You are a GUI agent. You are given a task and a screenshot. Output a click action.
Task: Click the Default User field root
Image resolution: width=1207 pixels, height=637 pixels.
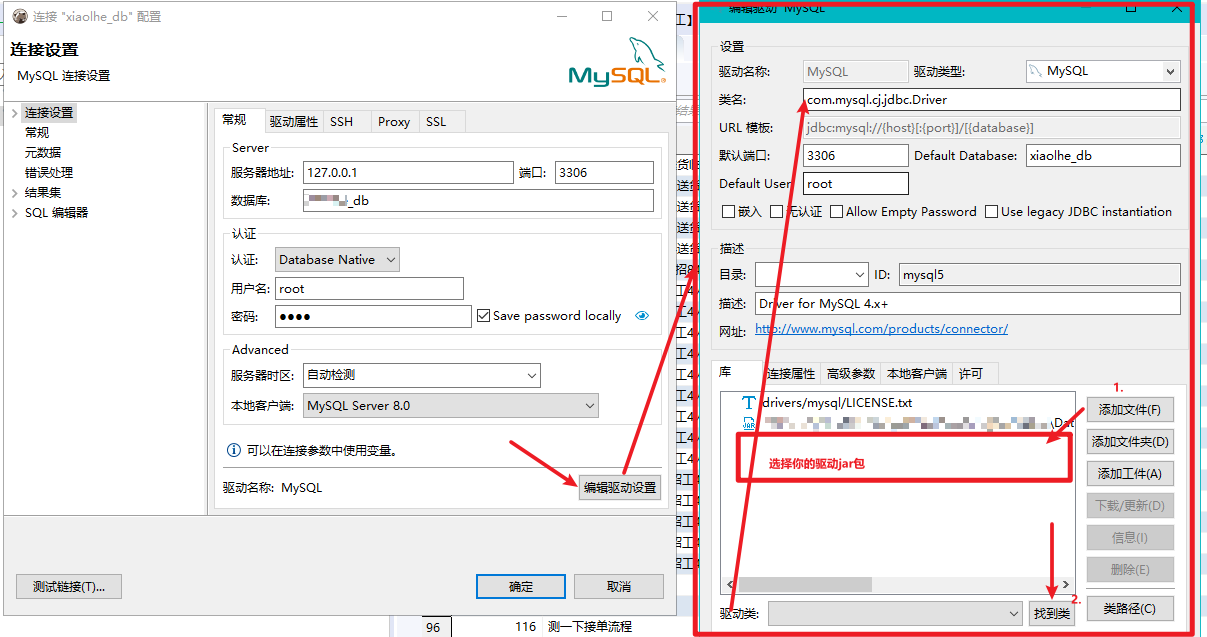856,184
